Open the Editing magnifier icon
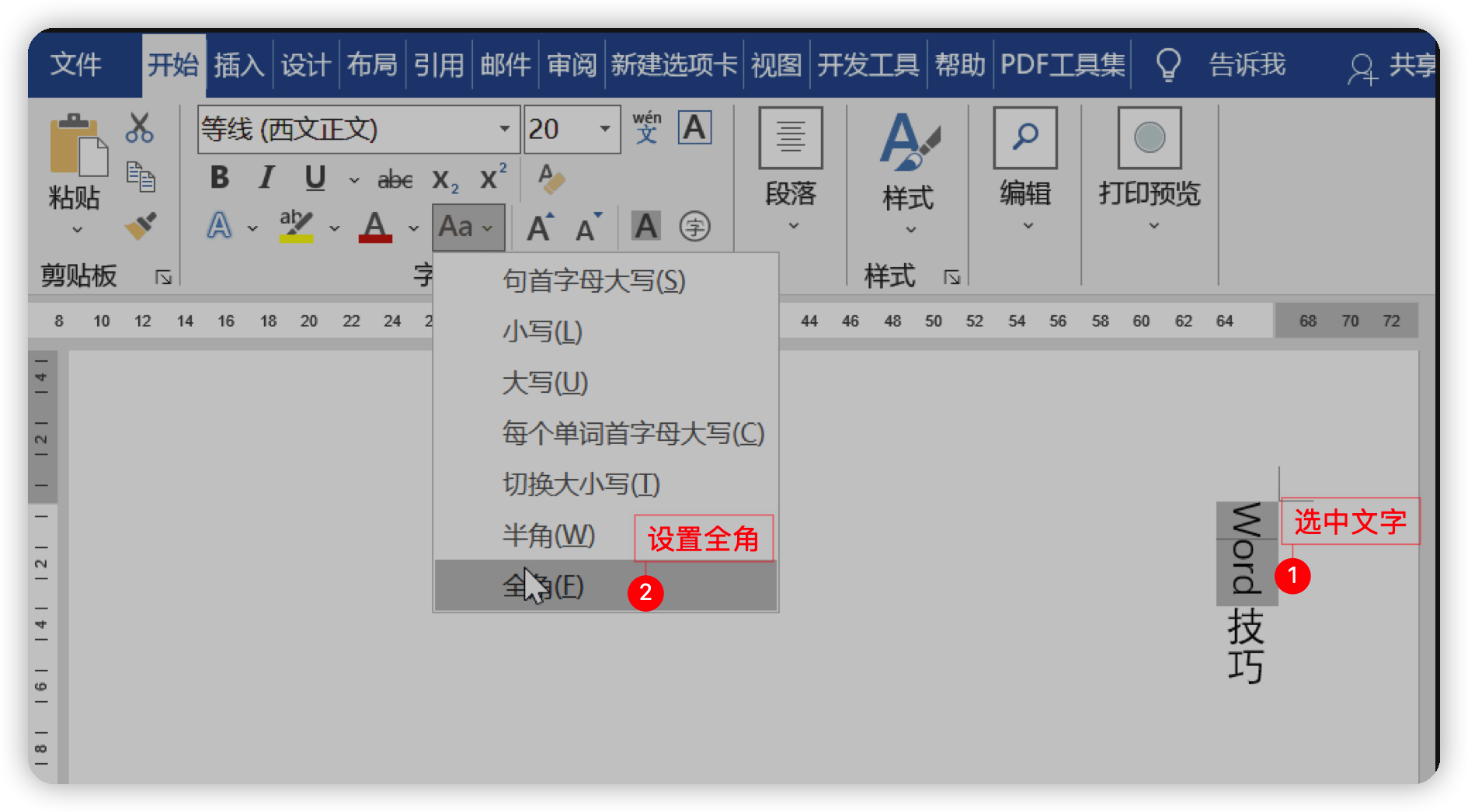Viewport: 1468px width, 812px height. click(1025, 138)
